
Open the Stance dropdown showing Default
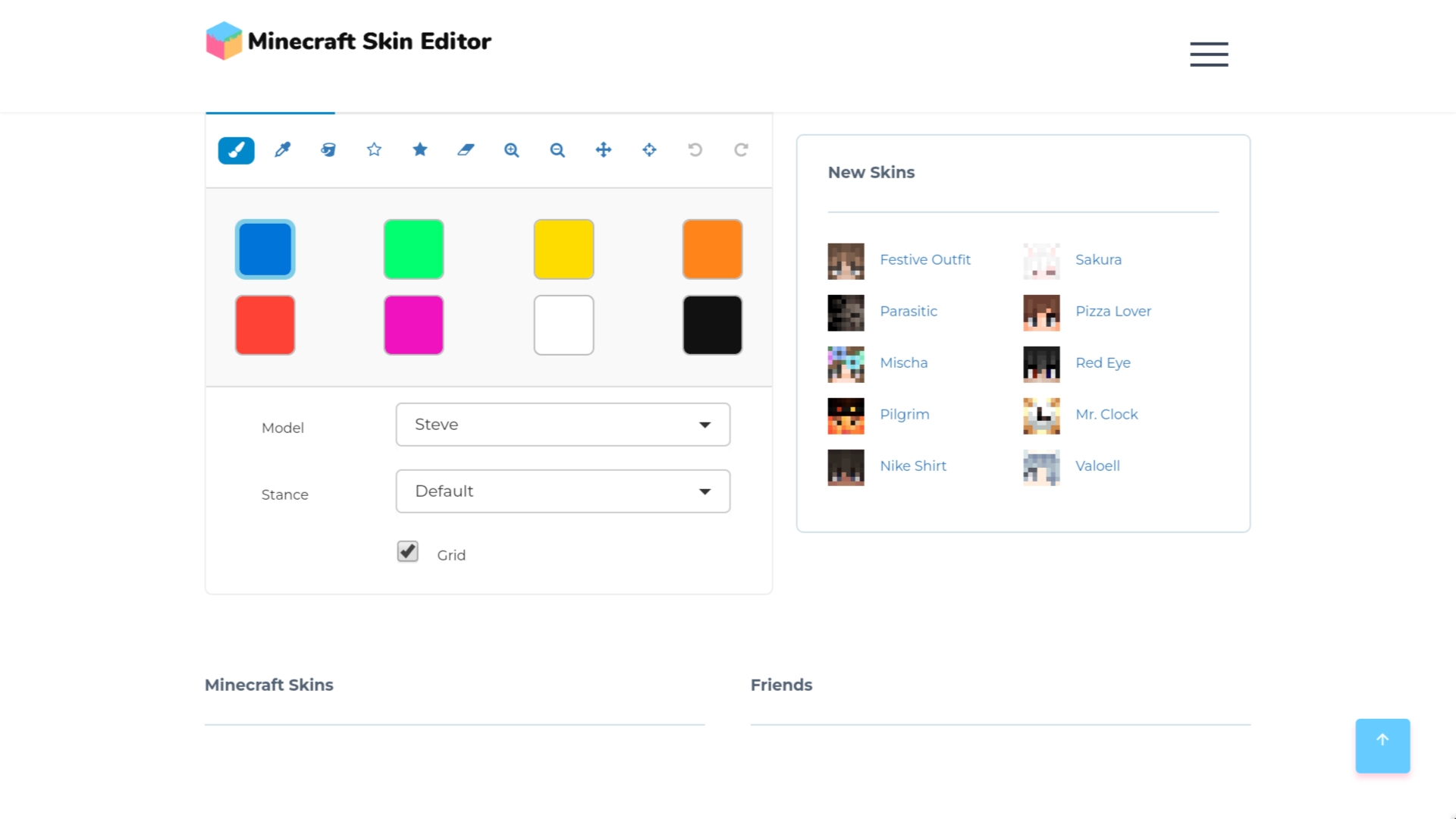[x=563, y=491]
